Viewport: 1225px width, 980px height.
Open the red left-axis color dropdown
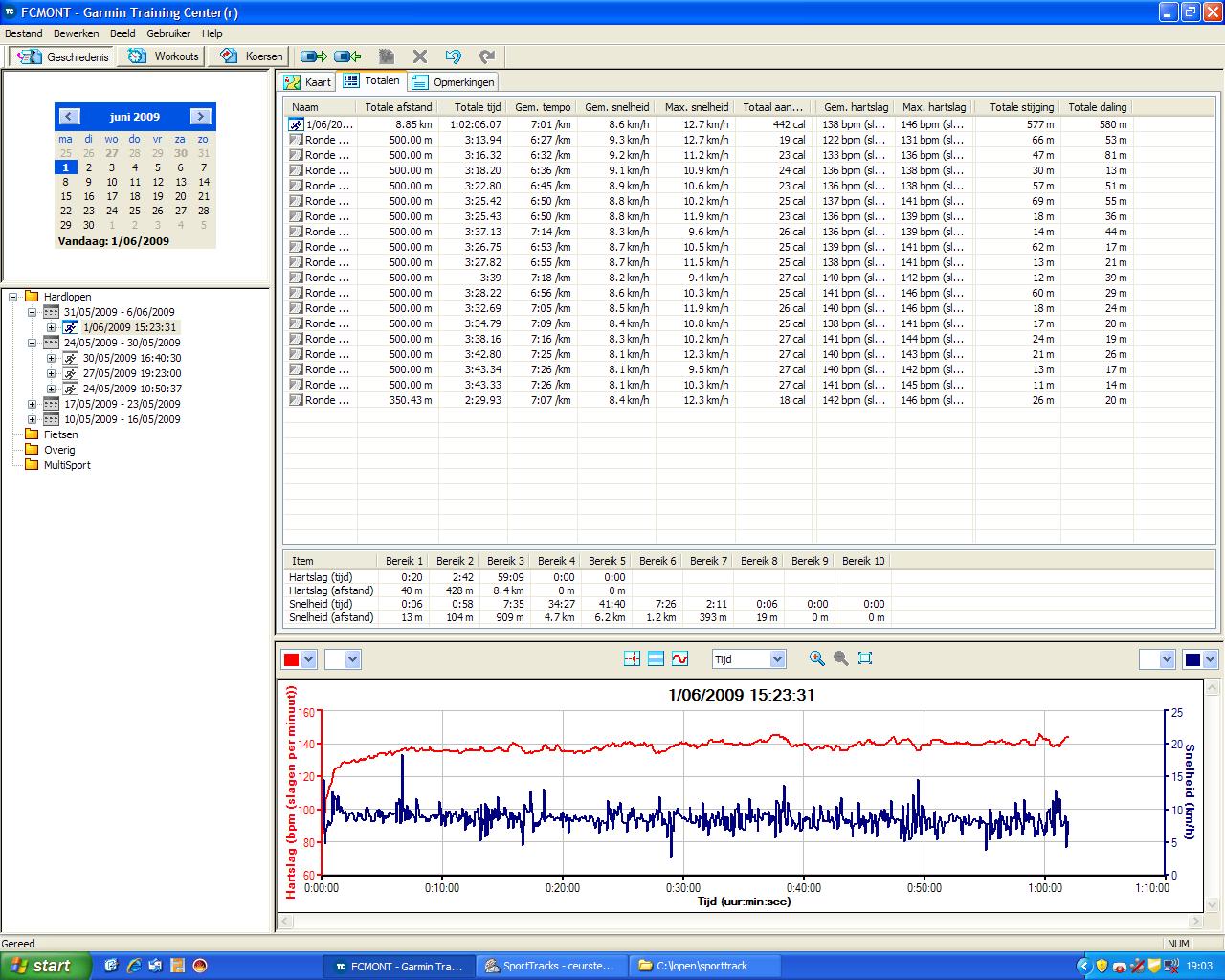[308, 659]
